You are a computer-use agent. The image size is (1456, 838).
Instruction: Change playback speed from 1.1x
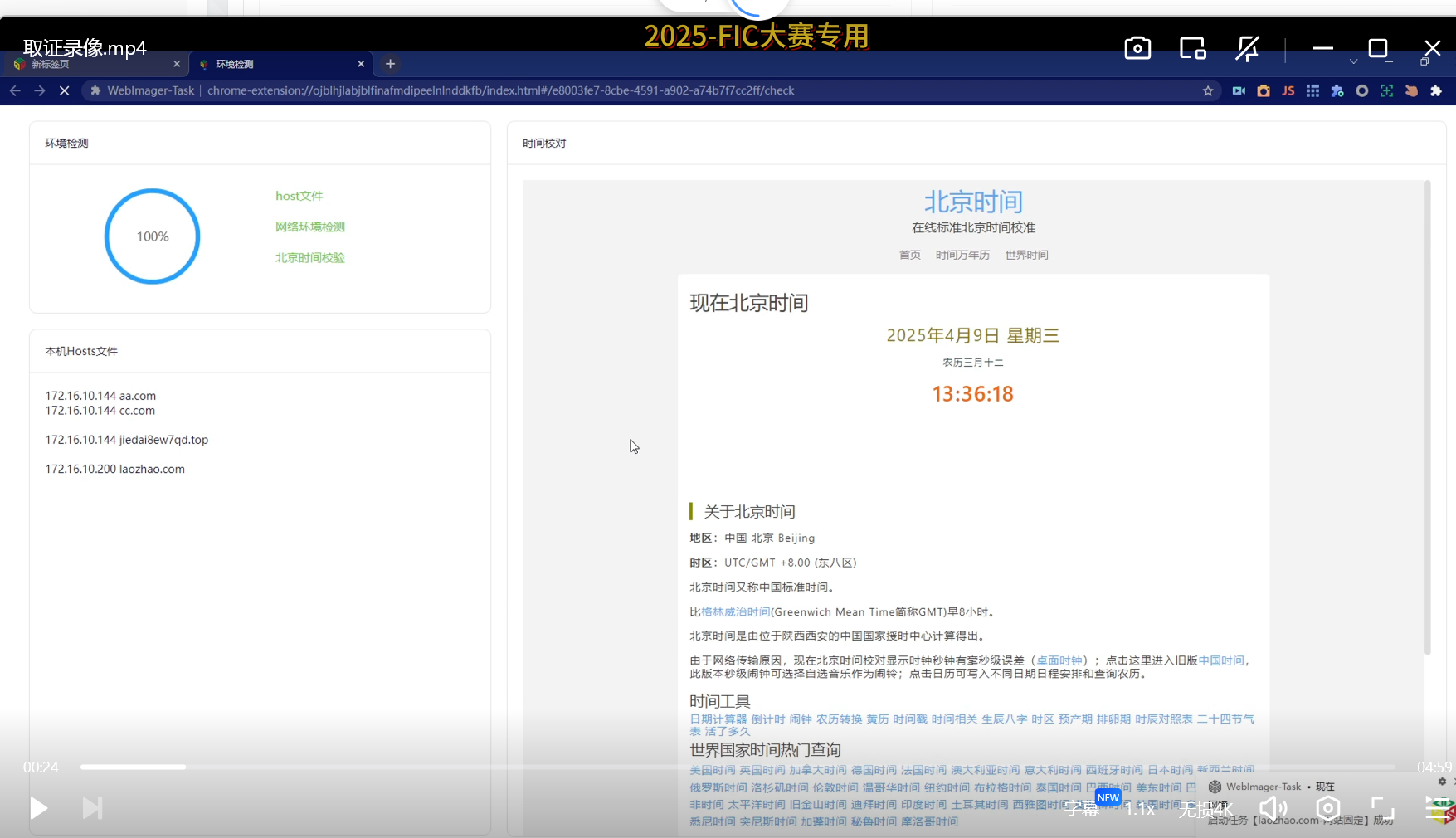coord(1140,809)
